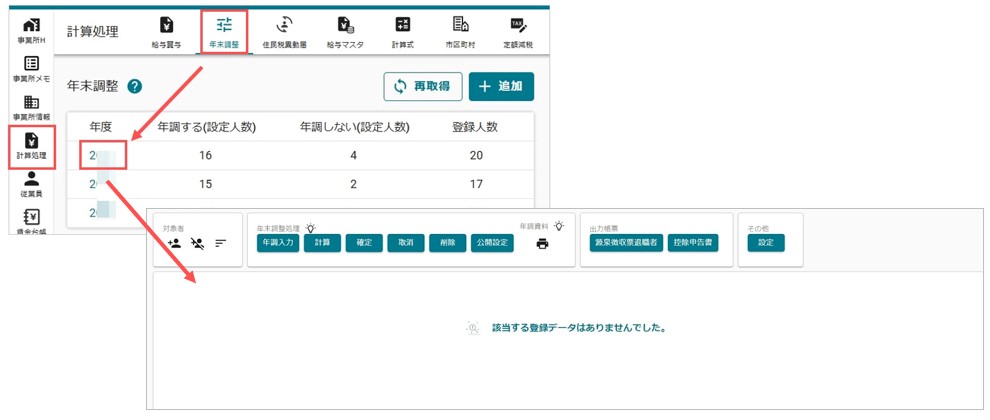Click the 追加 add button
This screenshot has height=420, width=990.
[501, 87]
